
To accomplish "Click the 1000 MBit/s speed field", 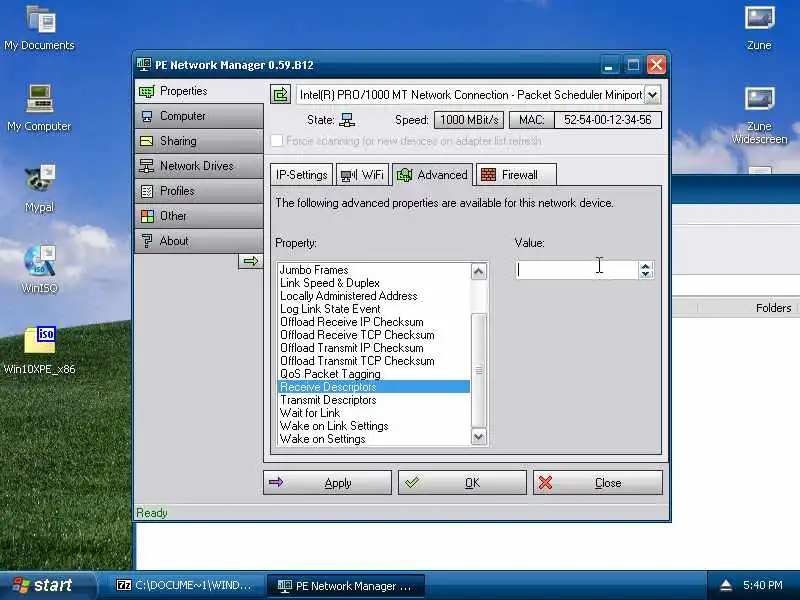I will point(469,120).
